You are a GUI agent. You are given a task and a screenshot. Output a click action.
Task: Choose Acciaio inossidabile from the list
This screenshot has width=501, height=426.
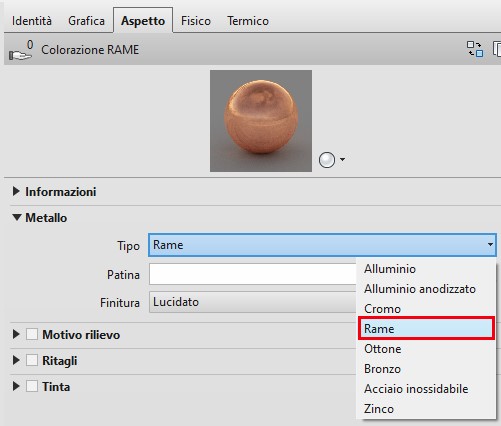pyautogui.click(x=426, y=389)
